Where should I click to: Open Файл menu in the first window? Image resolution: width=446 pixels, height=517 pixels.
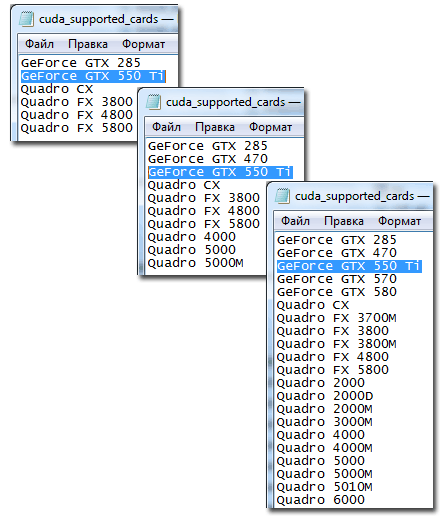coord(39,44)
